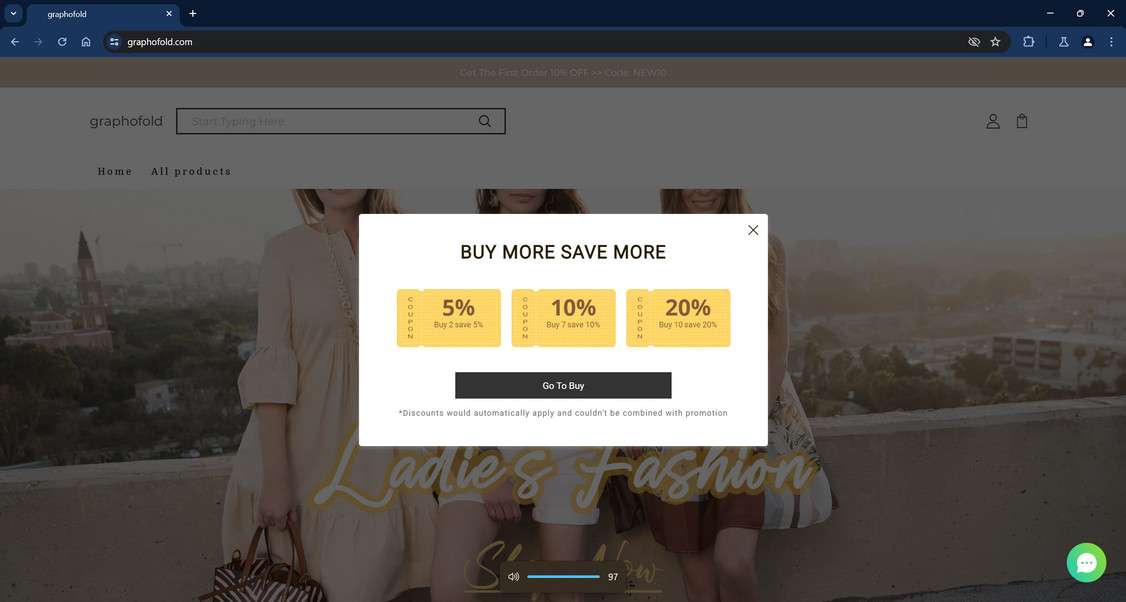Close the Buy More Save More popup
This screenshot has width=1126, height=602.
[x=753, y=230]
